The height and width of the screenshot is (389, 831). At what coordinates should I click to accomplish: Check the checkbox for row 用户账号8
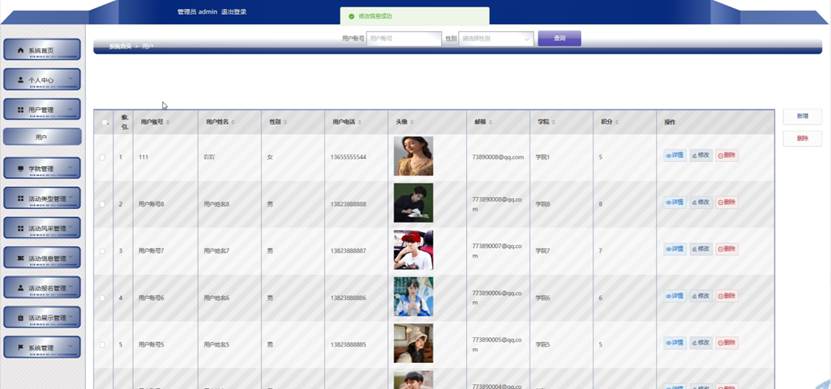pyautogui.click(x=102, y=204)
